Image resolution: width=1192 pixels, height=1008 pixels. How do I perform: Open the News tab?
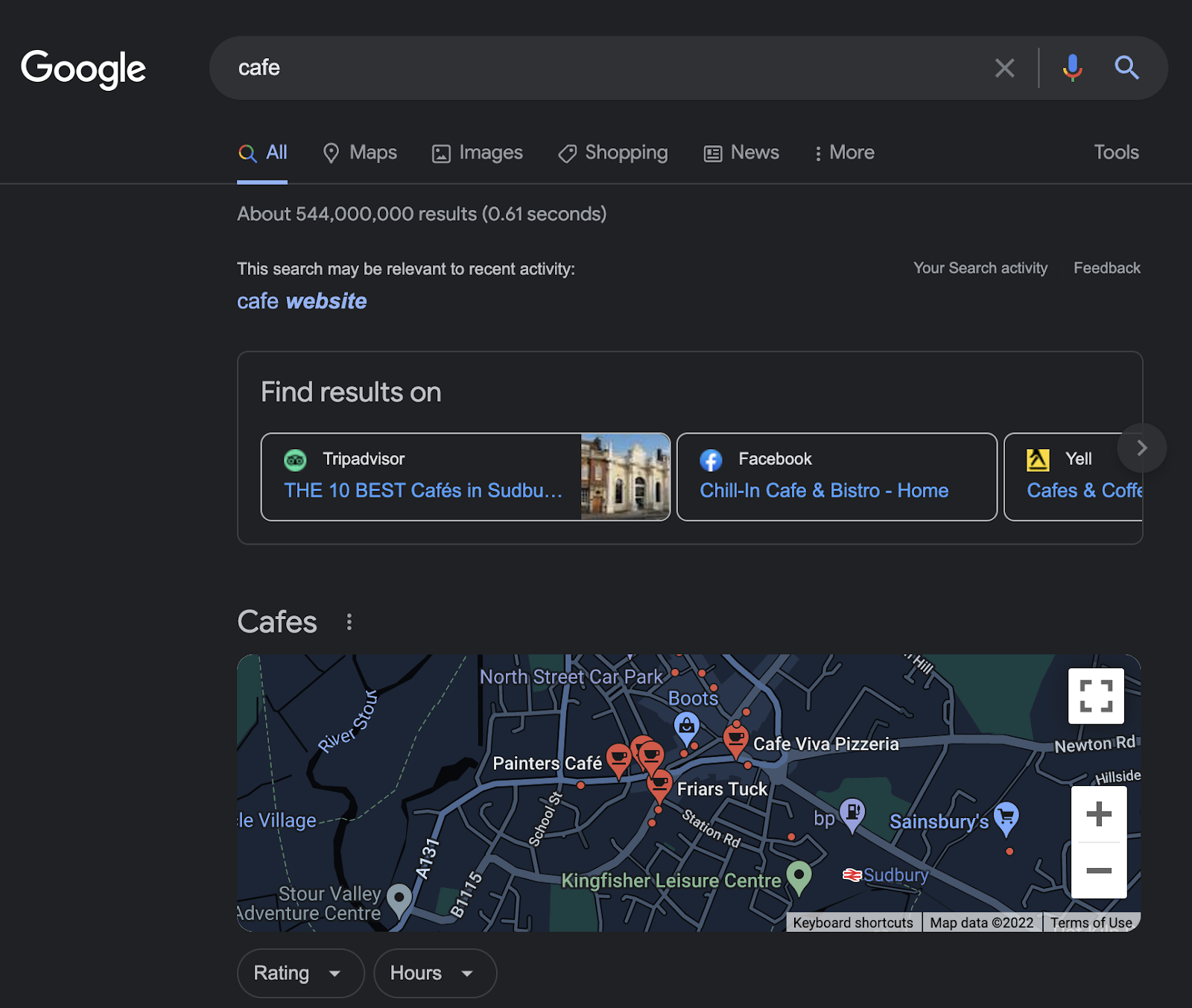point(742,153)
